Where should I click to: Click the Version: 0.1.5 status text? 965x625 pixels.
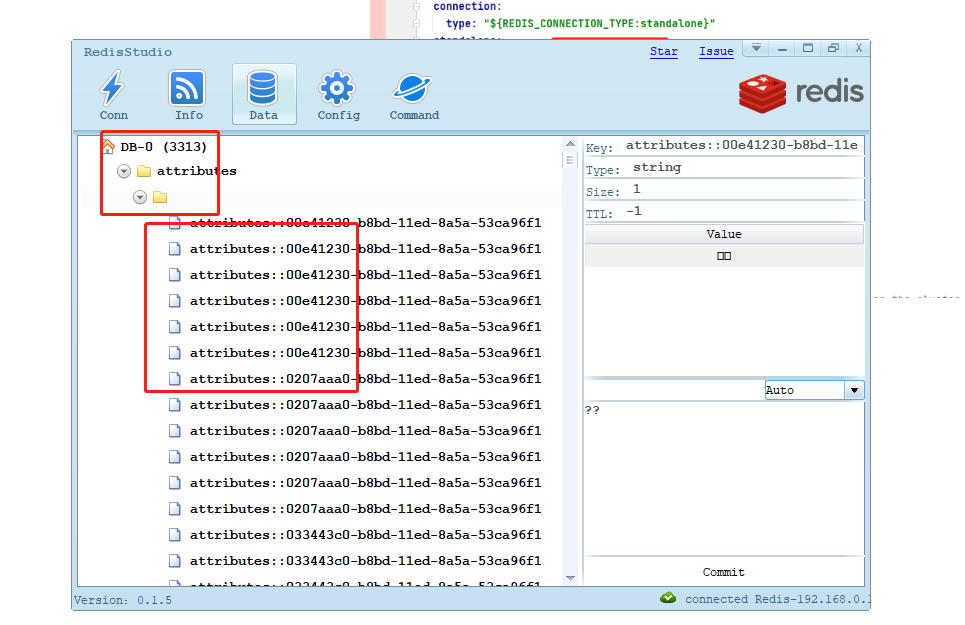(x=123, y=600)
